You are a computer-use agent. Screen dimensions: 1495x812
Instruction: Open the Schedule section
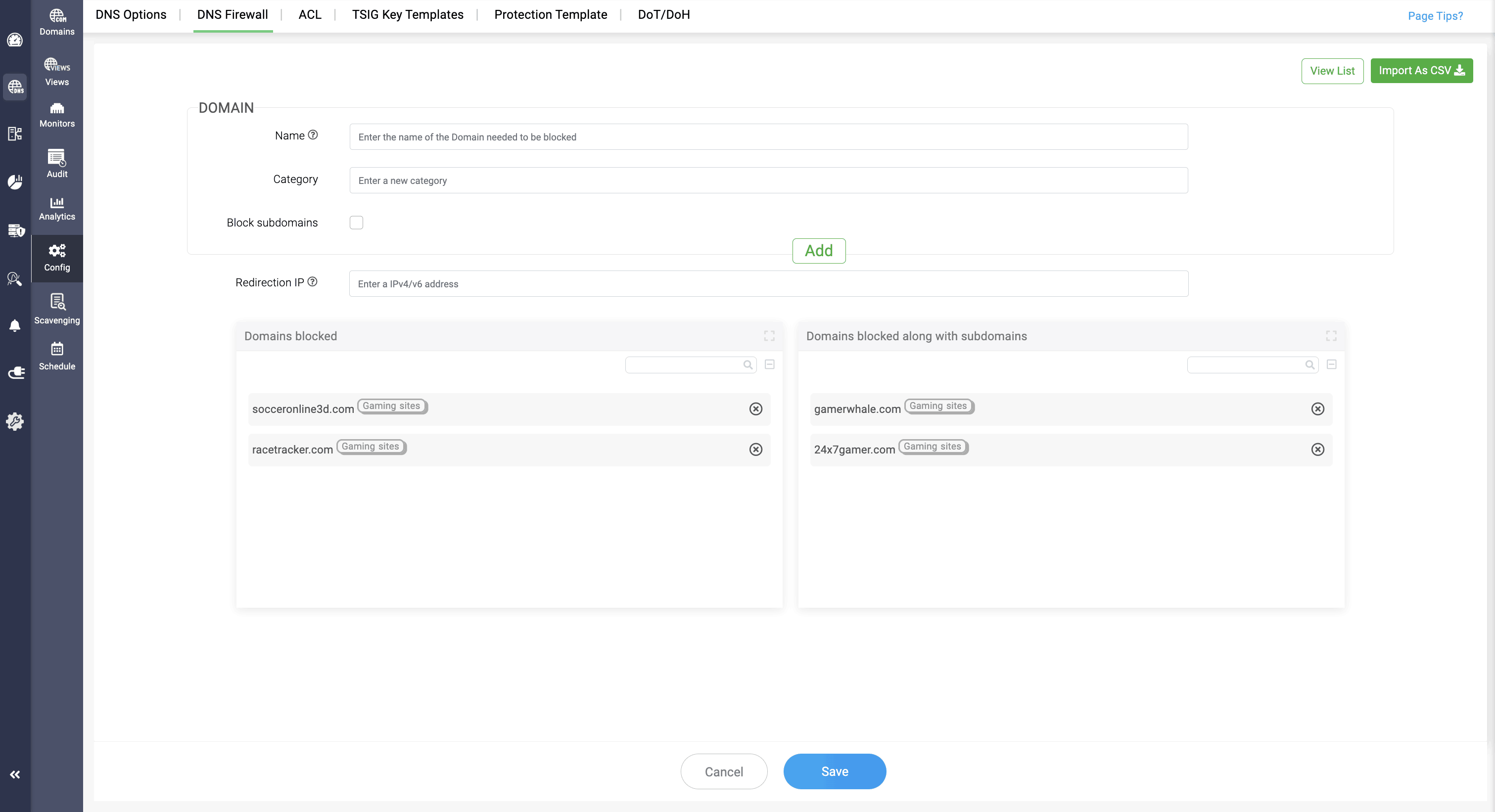56,356
